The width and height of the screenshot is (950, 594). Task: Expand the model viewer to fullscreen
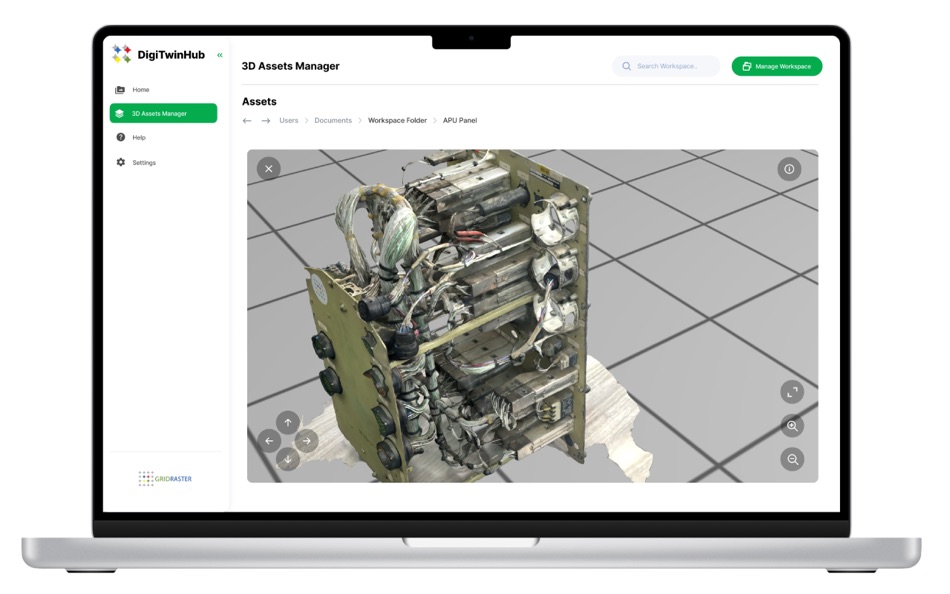[791, 392]
